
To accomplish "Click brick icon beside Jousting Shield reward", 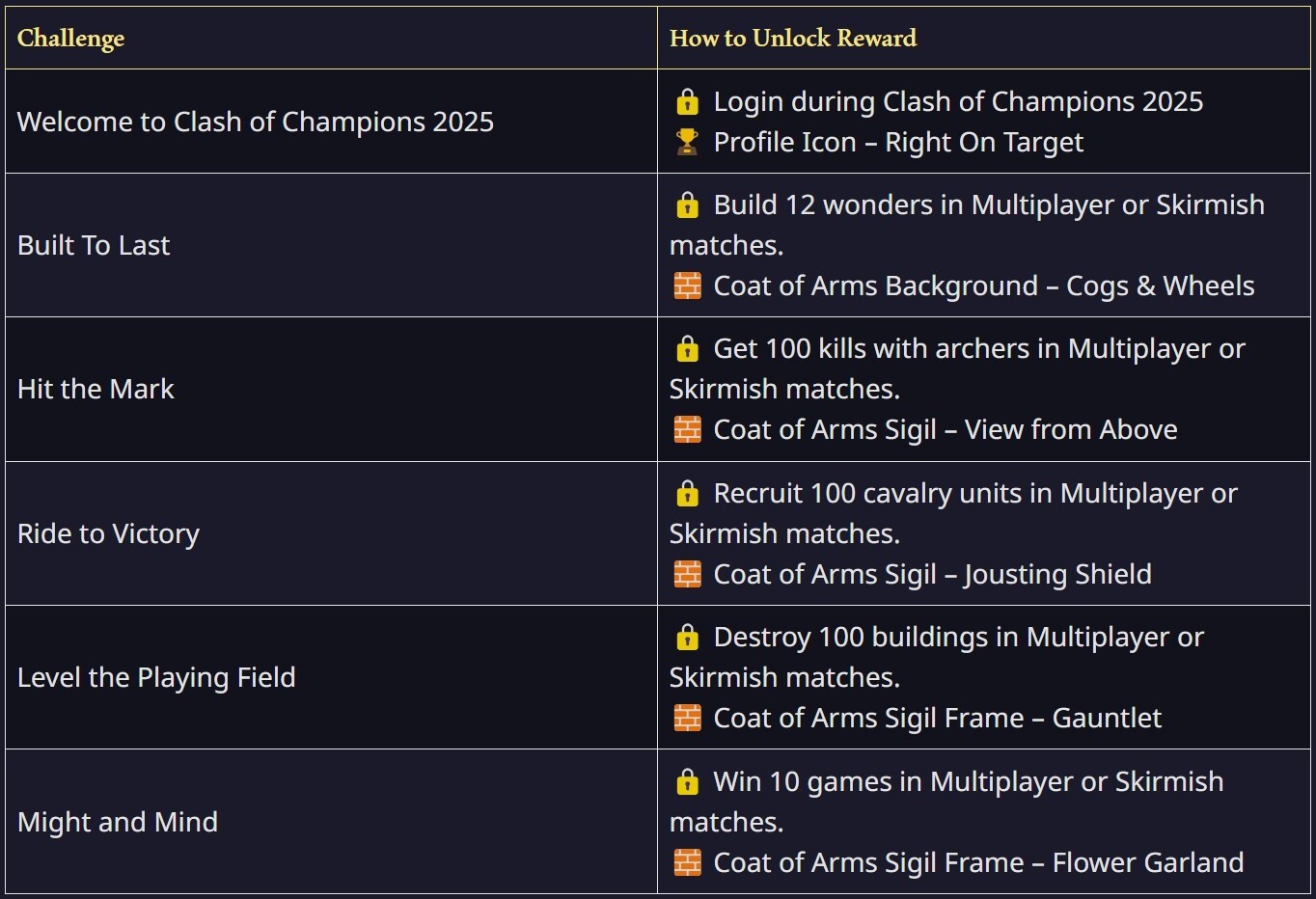I will click(687, 574).
